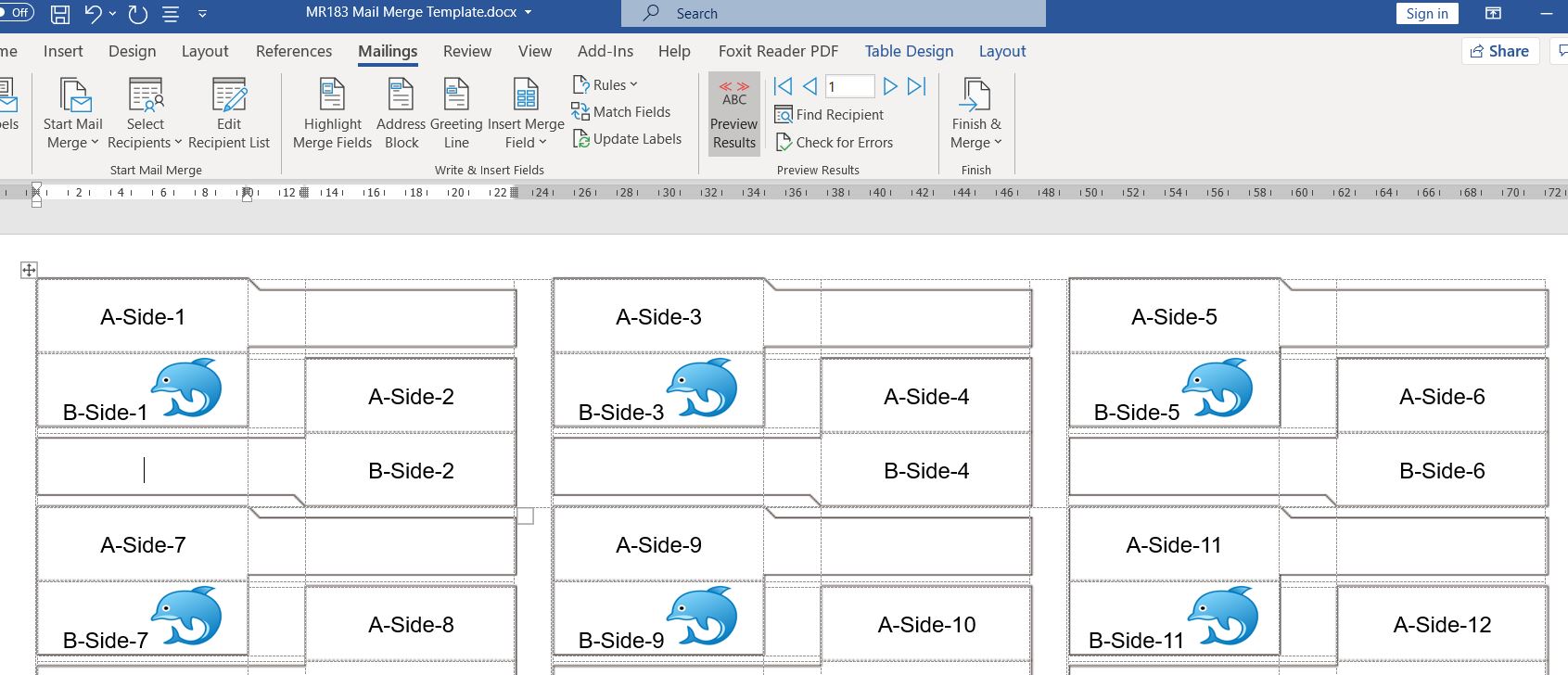Viewport: 1568px width, 675px height.
Task: Toggle the Preview Results button
Action: click(734, 114)
